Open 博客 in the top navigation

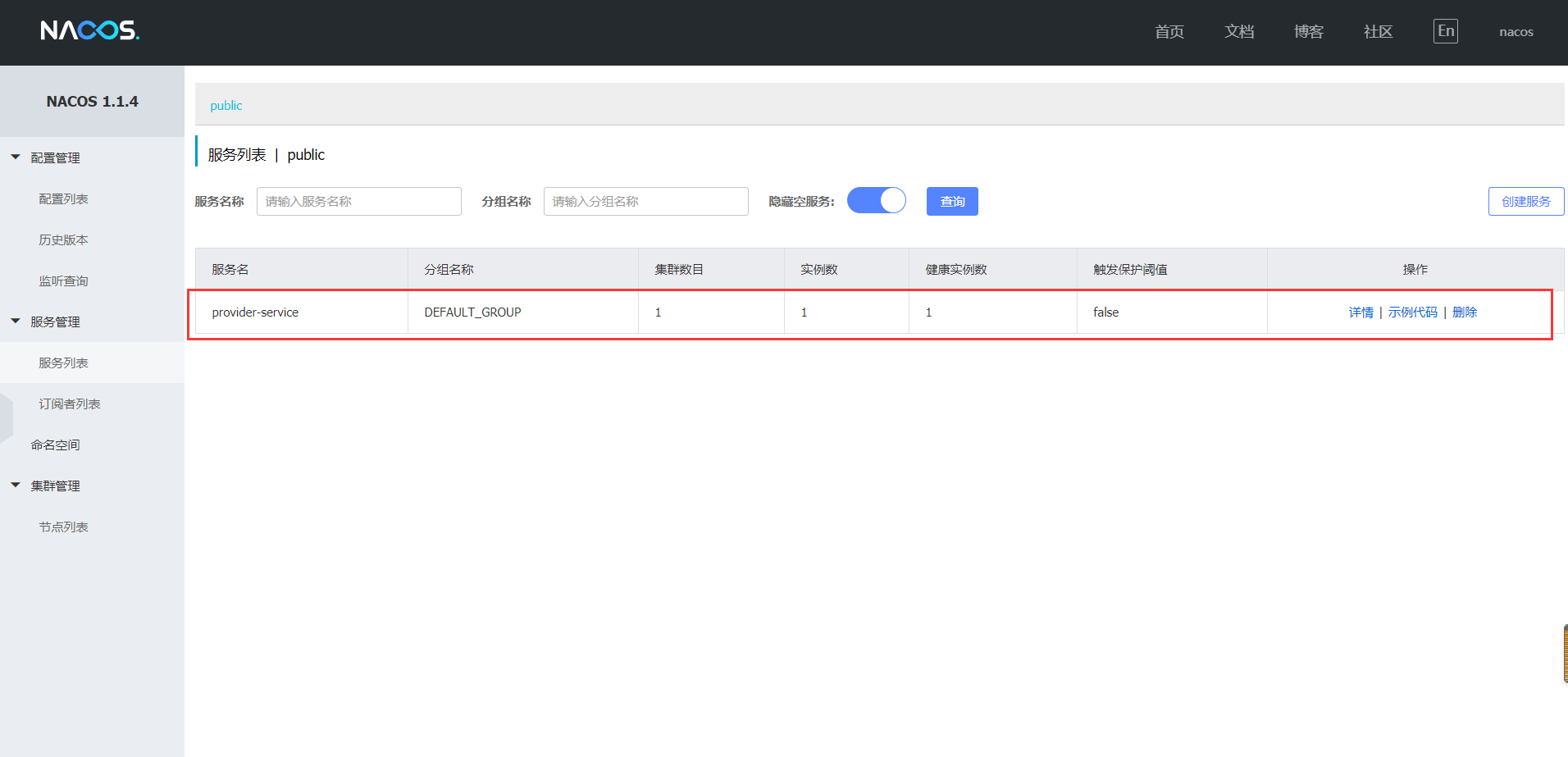pos(1309,31)
